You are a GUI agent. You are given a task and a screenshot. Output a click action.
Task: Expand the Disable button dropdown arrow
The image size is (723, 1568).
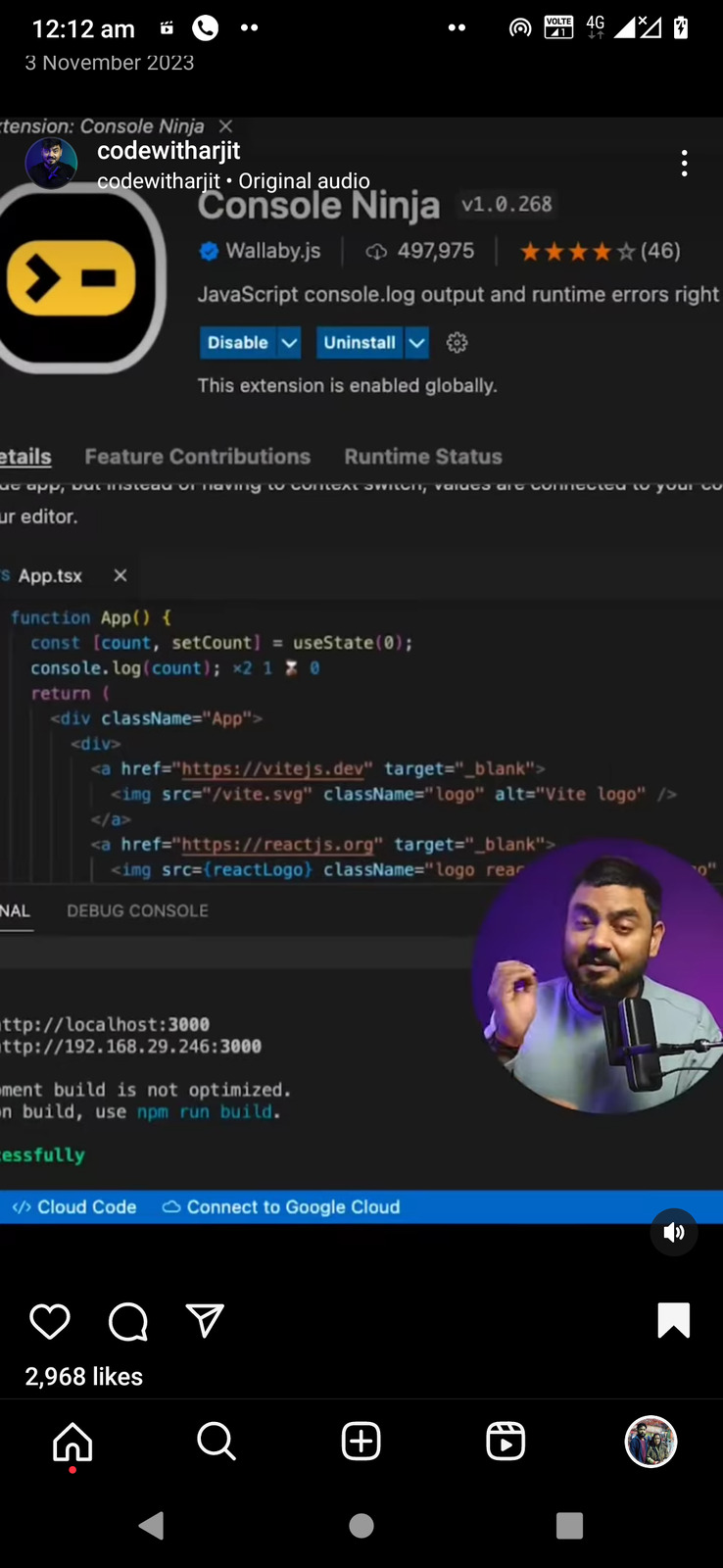[x=289, y=343]
